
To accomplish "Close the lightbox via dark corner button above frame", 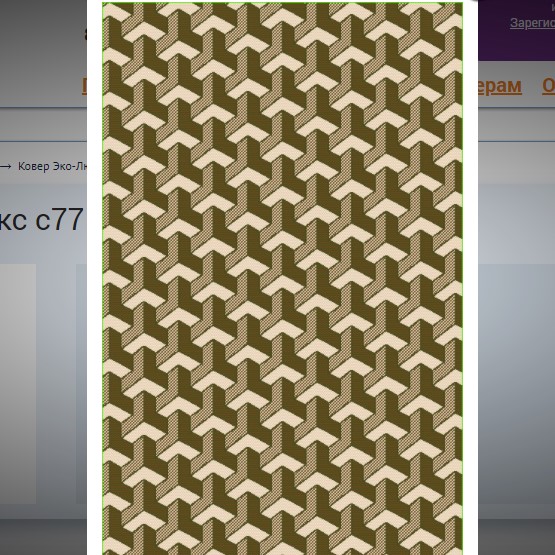I will click(474, 1).
